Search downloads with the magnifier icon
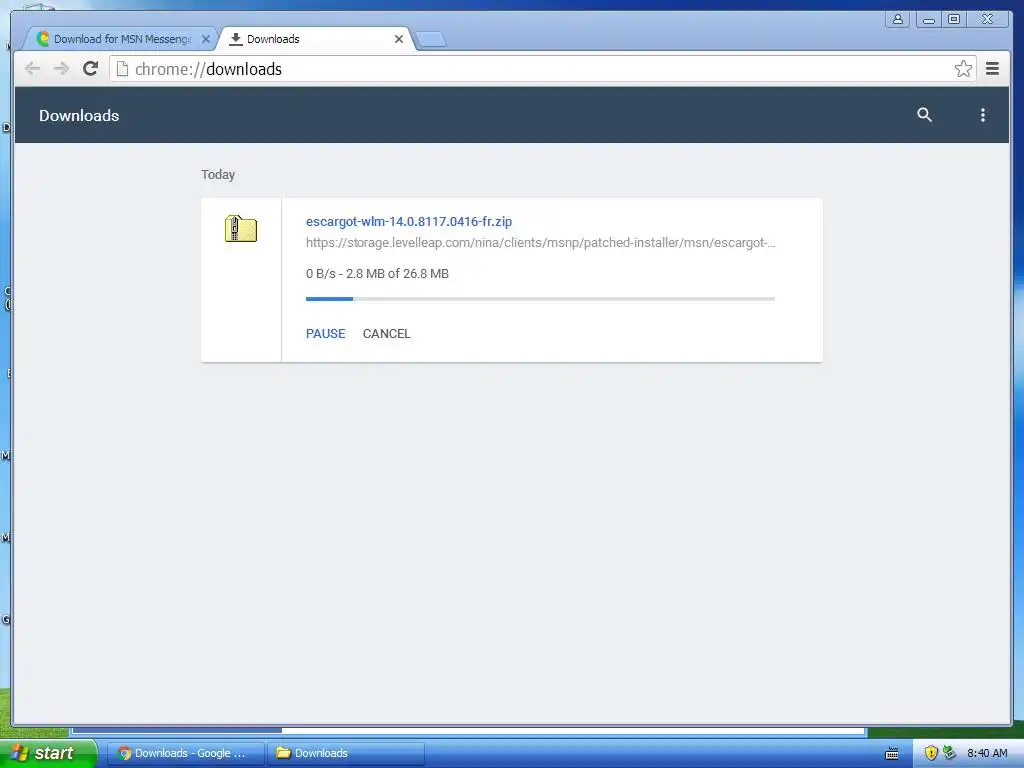Screen dimensions: 1024x768 click(924, 115)
